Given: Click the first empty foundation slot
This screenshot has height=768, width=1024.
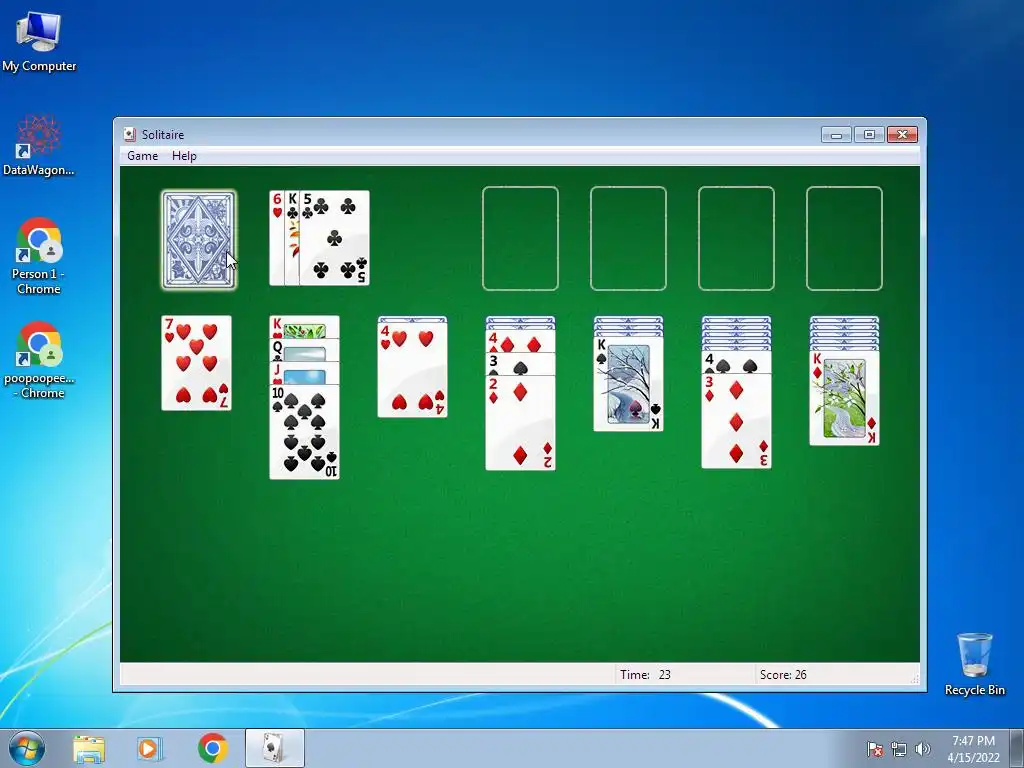Looking at the screenshot, I should coord(520,238).
